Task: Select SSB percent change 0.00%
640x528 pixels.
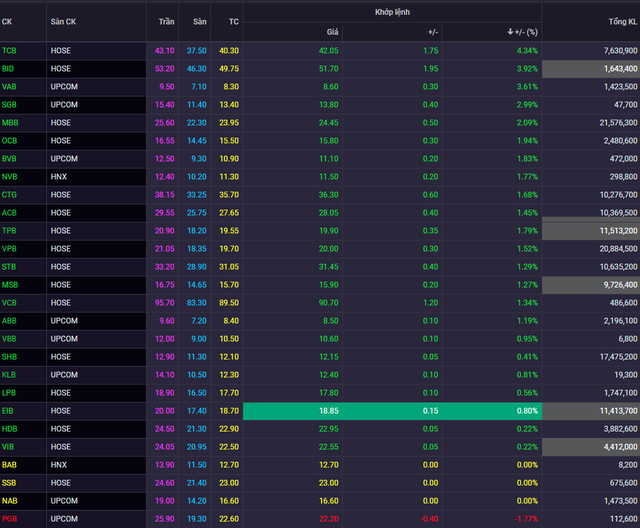Action: (527, 483)
